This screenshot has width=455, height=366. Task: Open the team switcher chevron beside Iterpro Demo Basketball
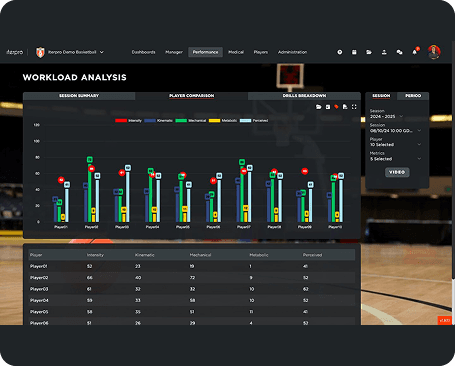coord(102,52)
